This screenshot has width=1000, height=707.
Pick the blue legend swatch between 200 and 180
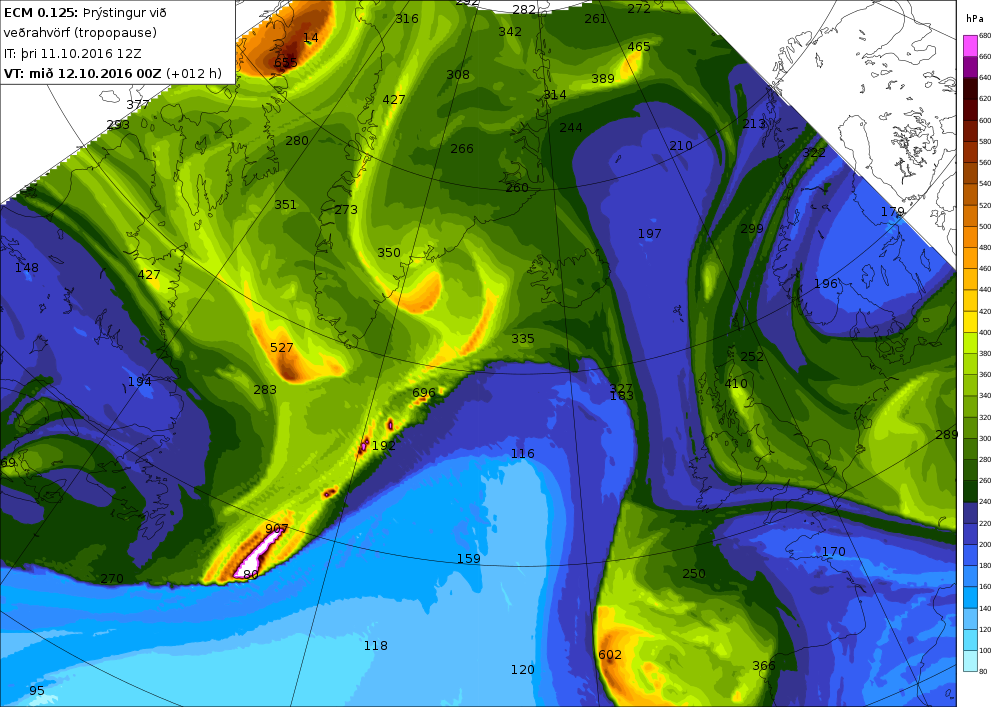[969, 555]
